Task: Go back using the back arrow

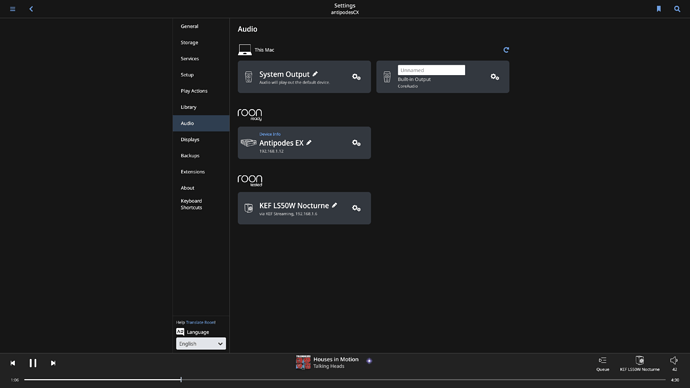Action: [31, 9]
